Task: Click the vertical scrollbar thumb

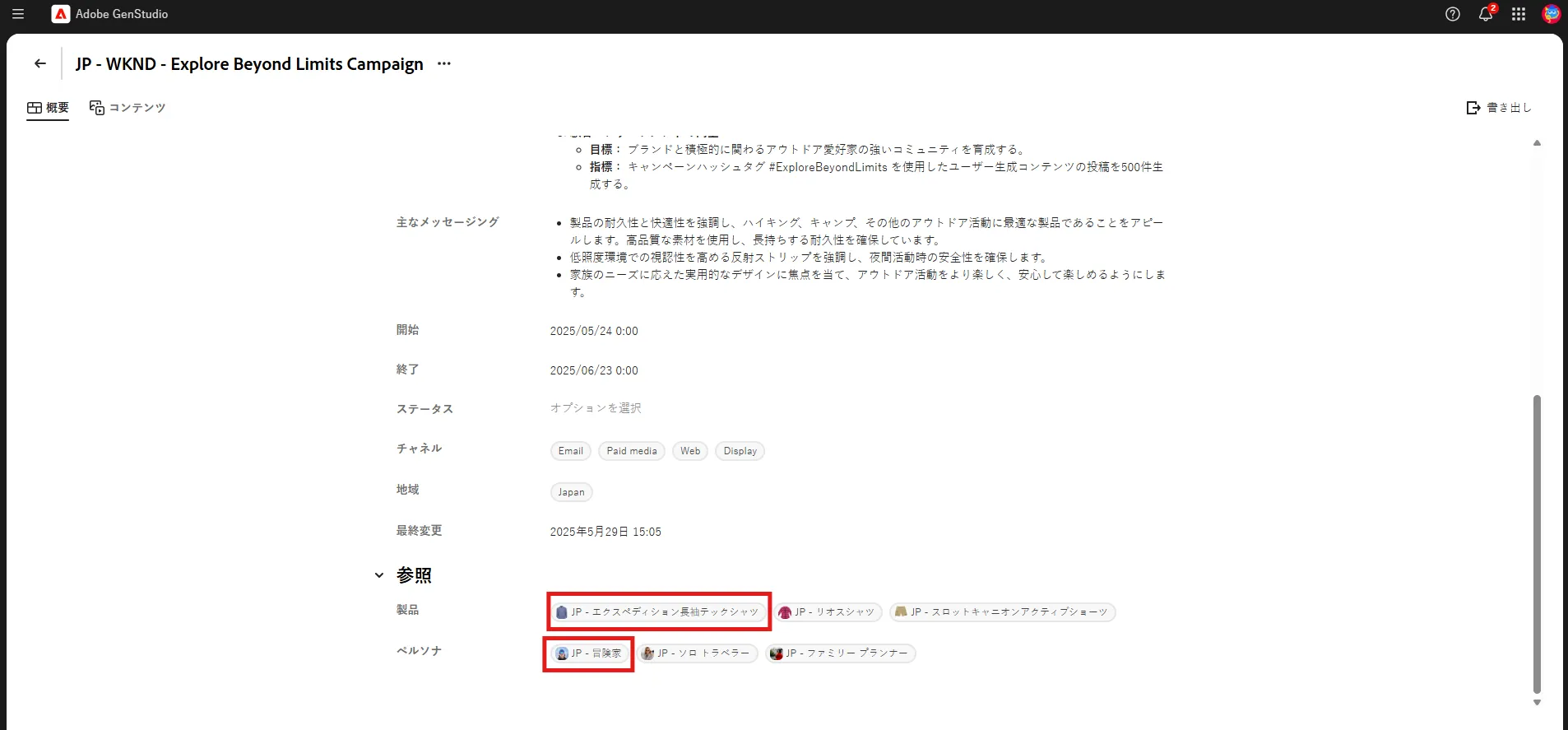Action: click(1537, 544)
